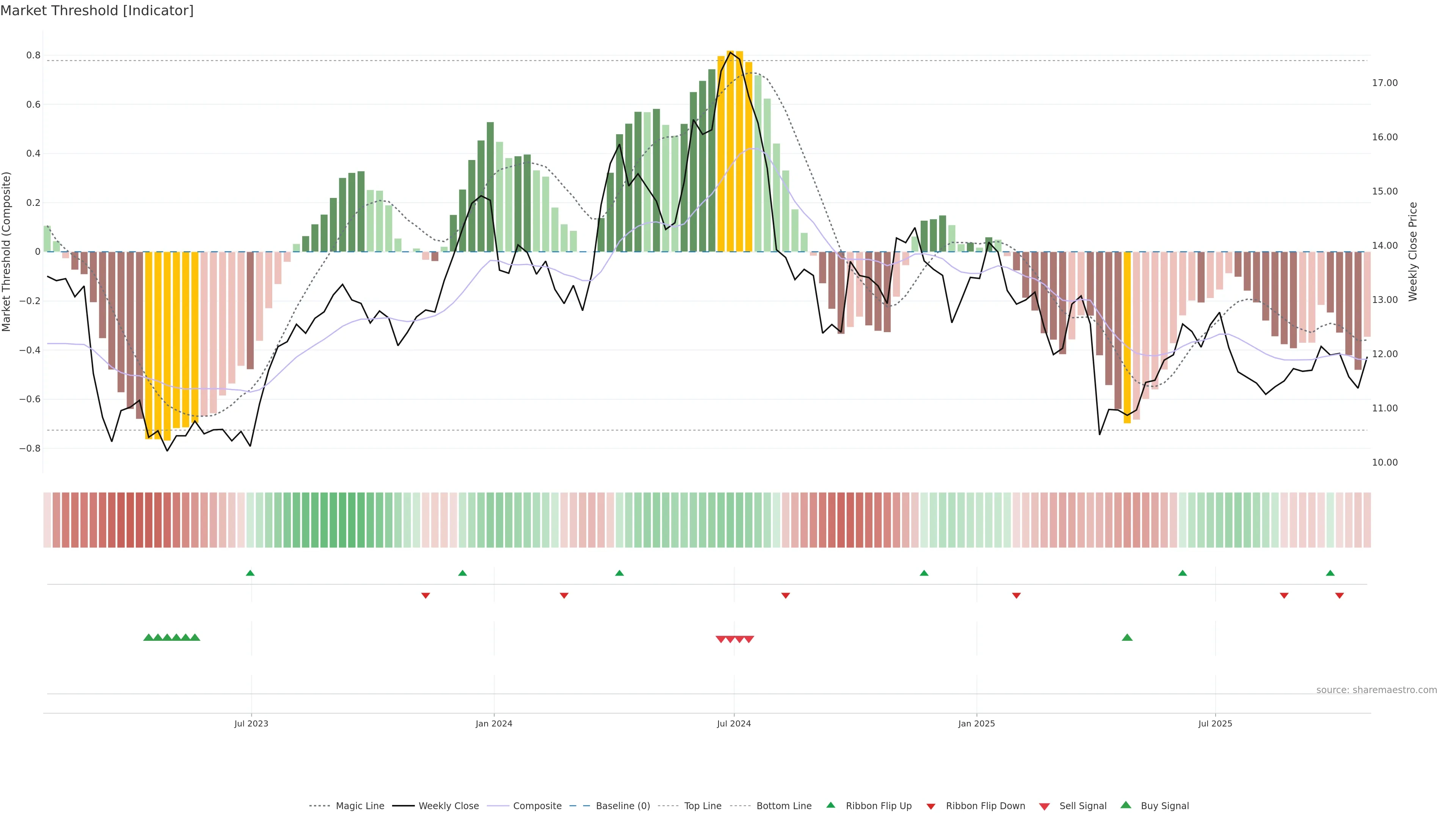
Task: Click the source: sharemaestro.com text
Action: tap(1376, 690)
